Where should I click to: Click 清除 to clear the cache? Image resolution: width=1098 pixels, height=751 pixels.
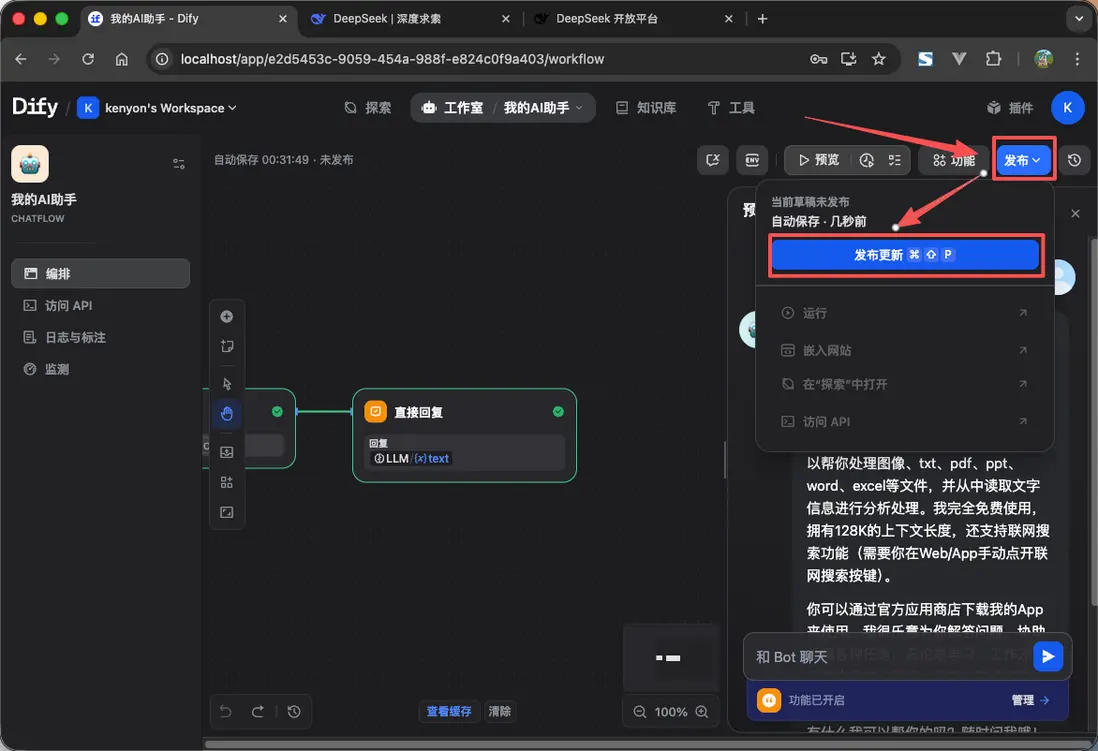[502, 711]
